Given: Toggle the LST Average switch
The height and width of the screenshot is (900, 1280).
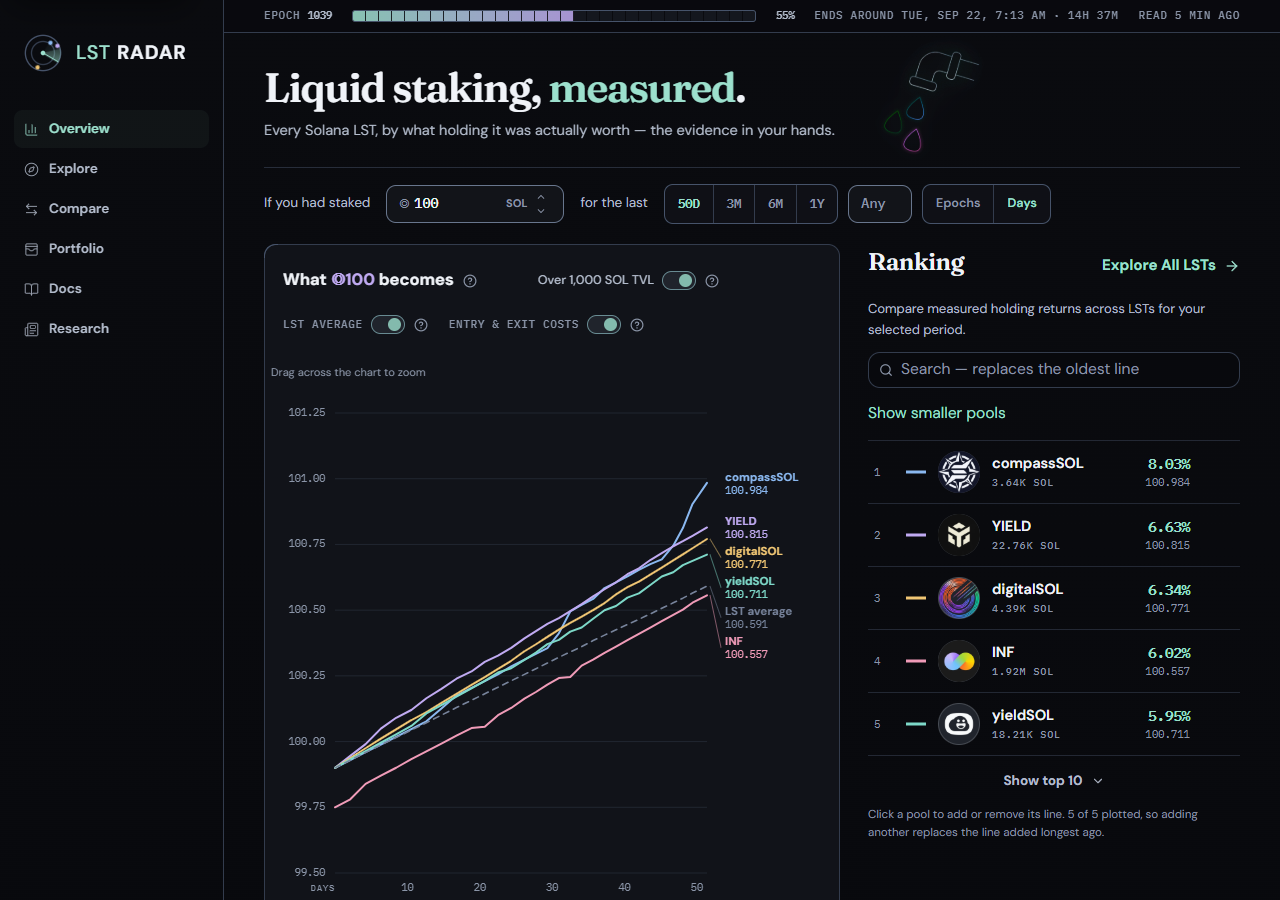Looking at the screenshot, I should click(x=388, y=325).
